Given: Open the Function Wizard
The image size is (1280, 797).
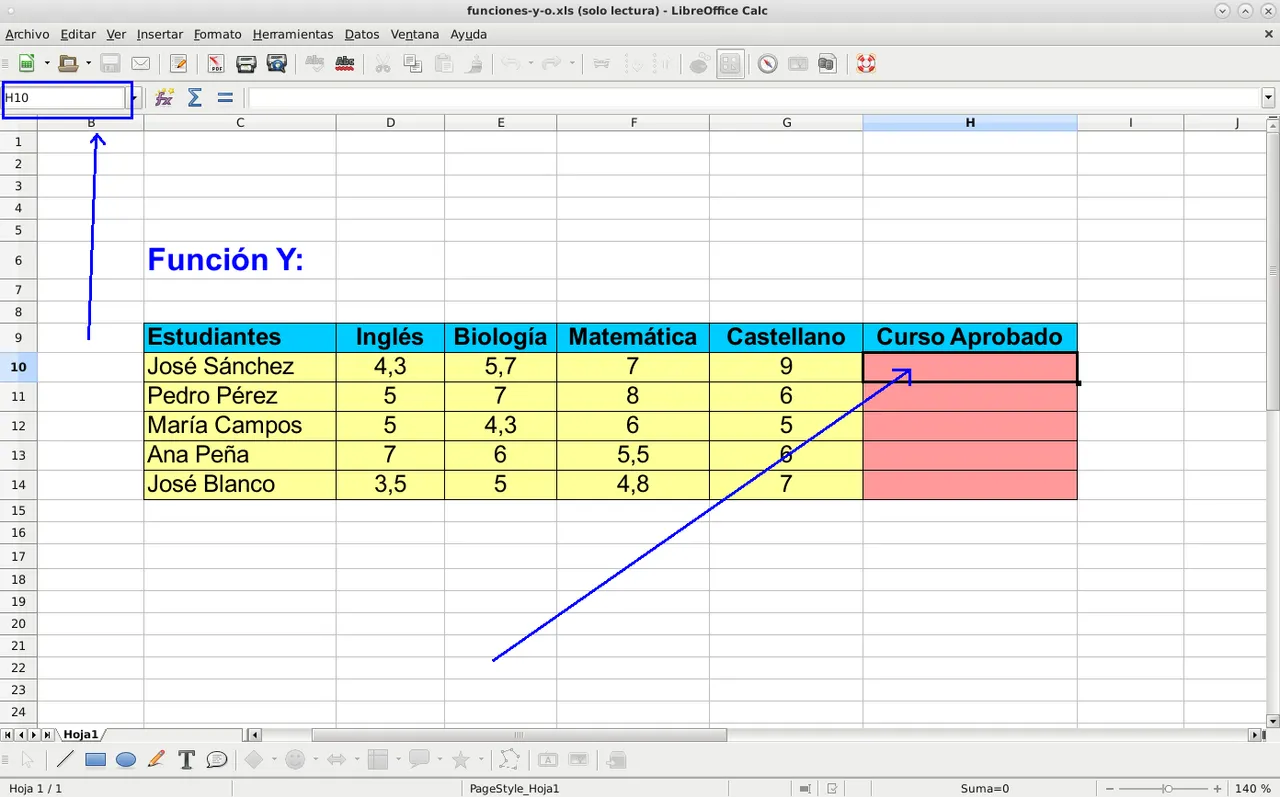Looking at the screenshot, I should (165, 98).
